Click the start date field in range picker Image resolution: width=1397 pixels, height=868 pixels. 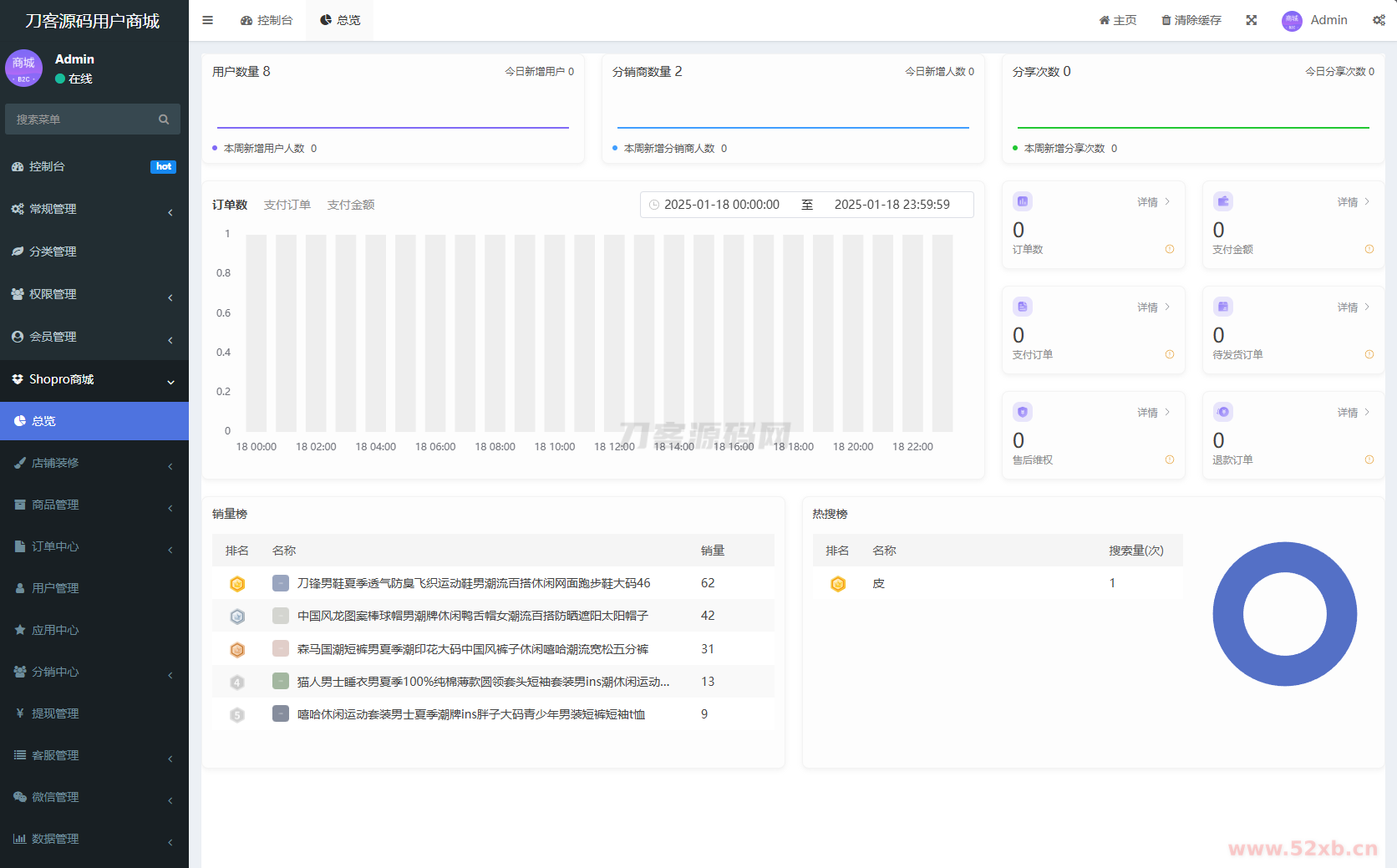[721, 205]
